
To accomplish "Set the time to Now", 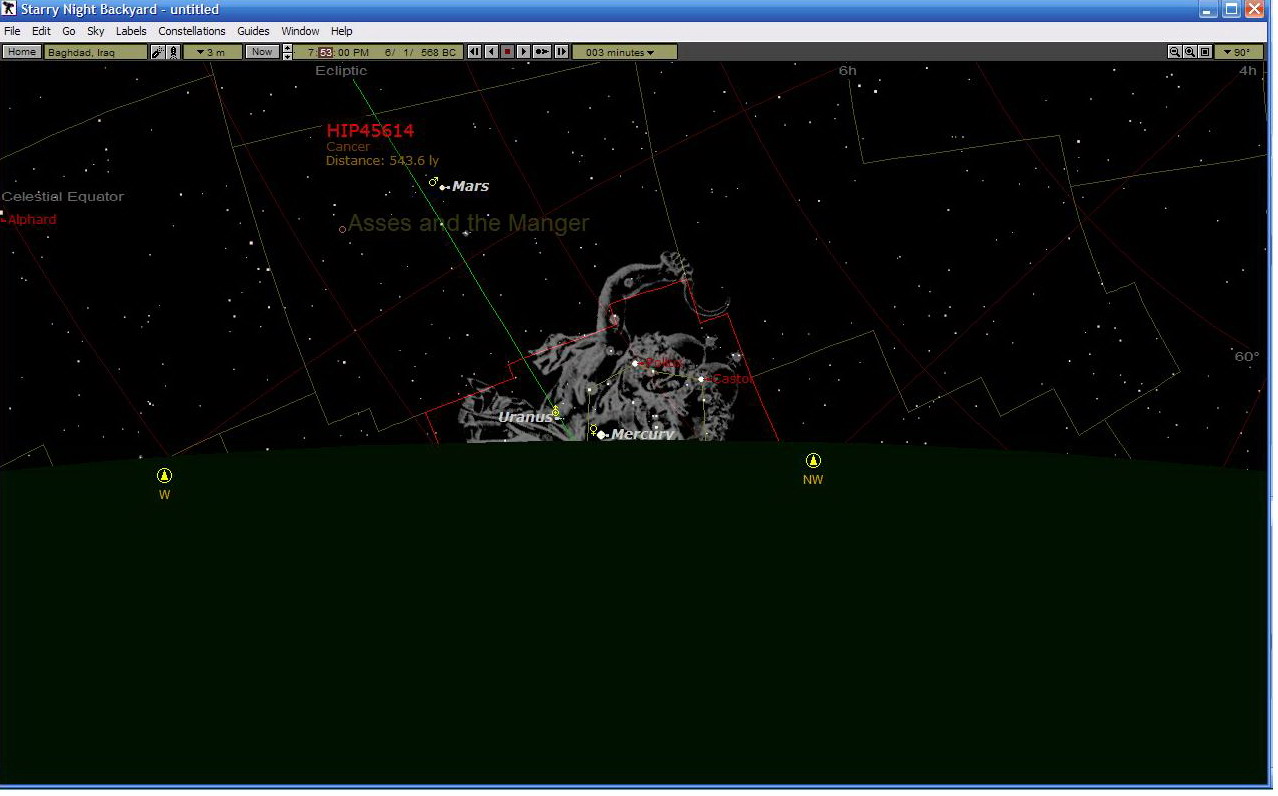I will tap(261, 52).
